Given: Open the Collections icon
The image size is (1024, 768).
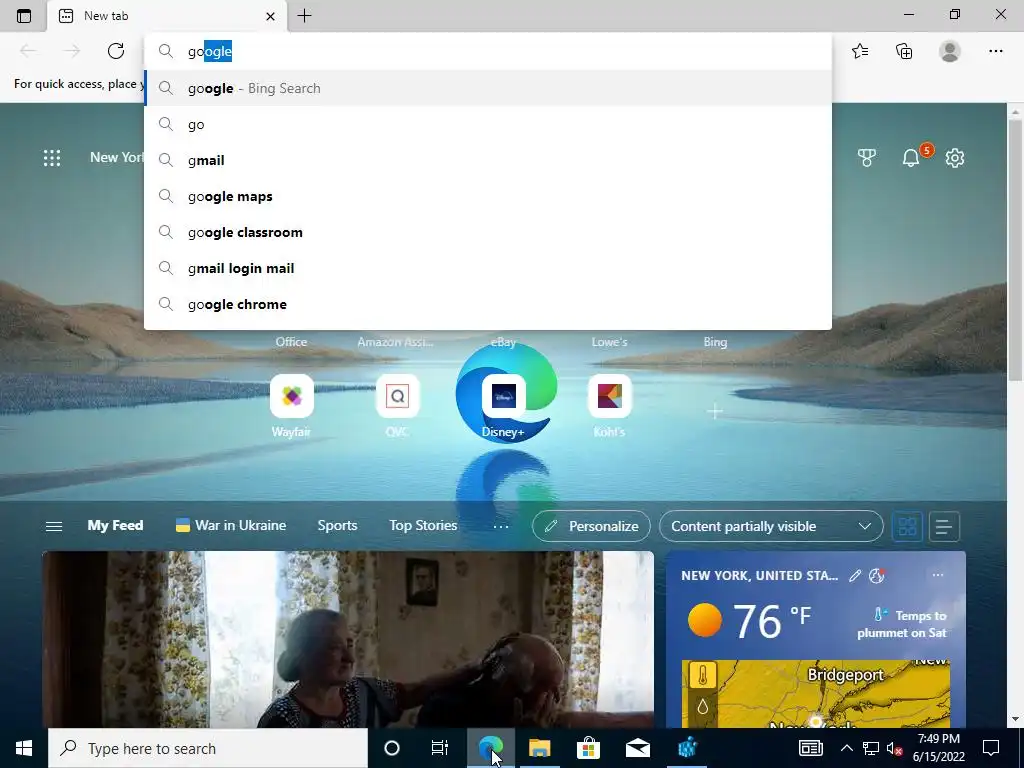Looking at the screenshot, I should pos(904,51).
